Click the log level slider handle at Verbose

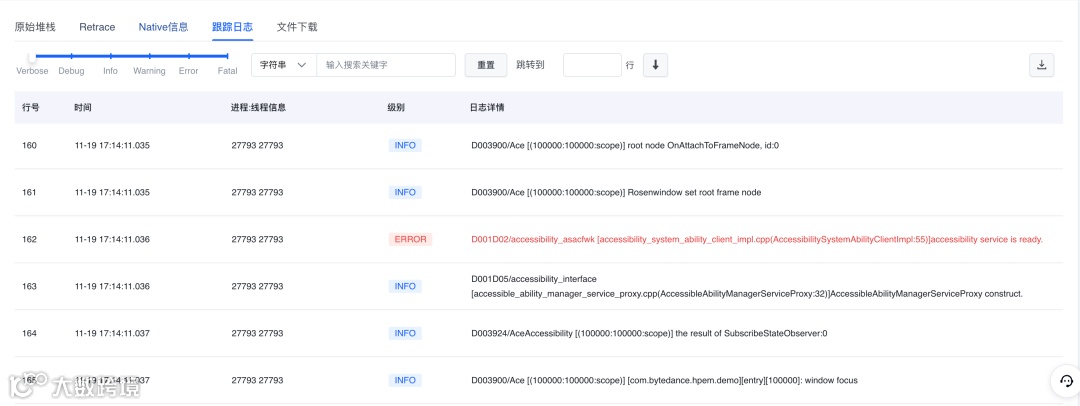point(32,57)
